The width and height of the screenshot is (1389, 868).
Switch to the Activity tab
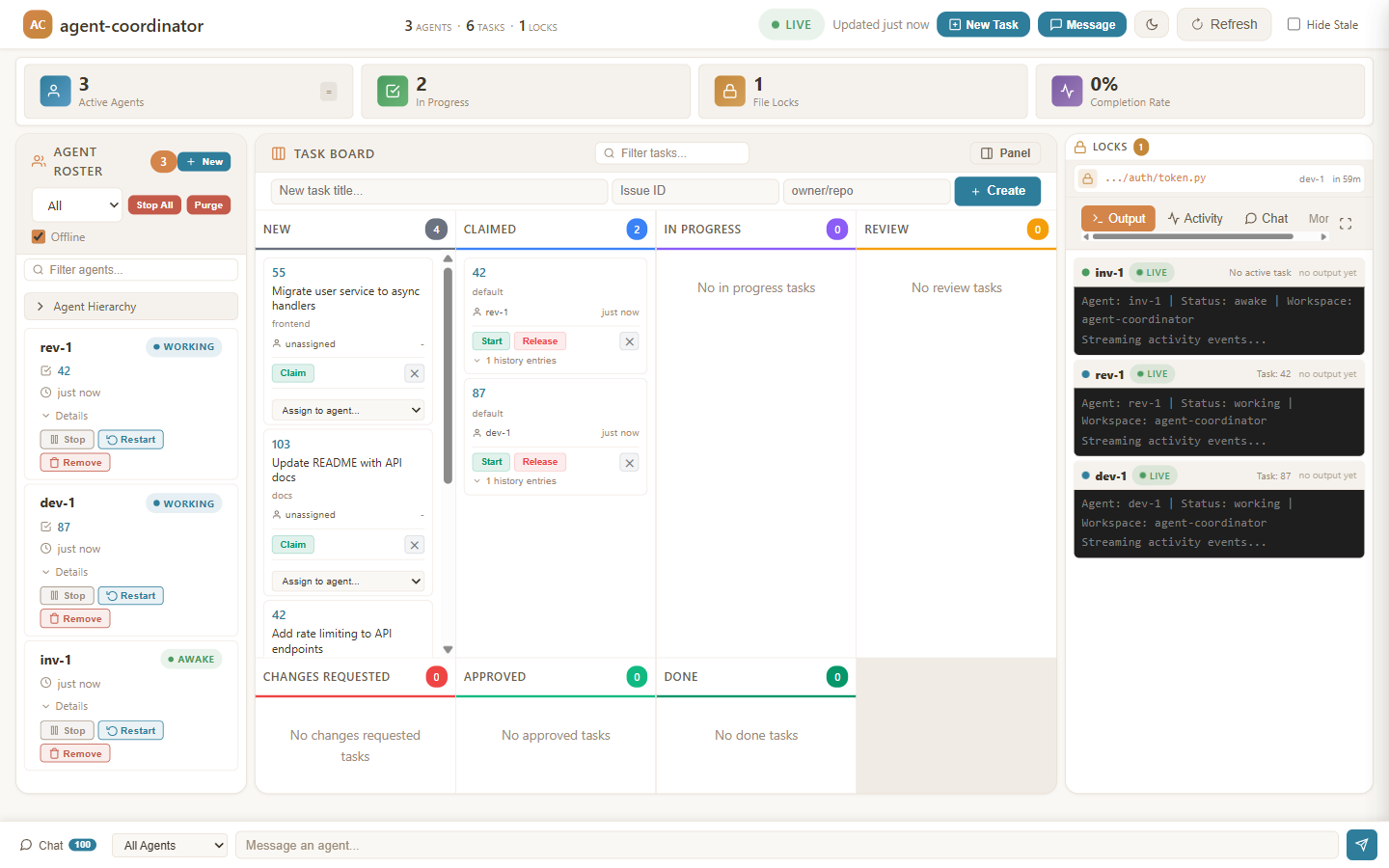(1195, 219)
